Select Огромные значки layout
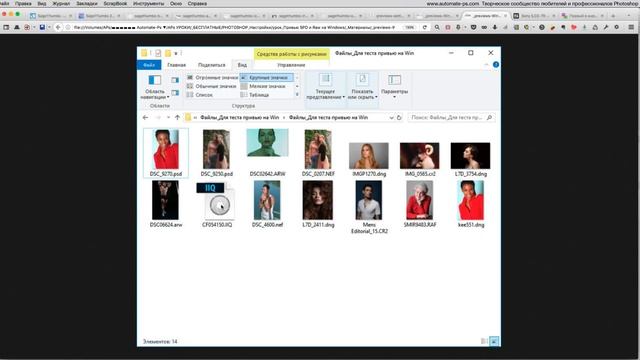 [212, 78]
